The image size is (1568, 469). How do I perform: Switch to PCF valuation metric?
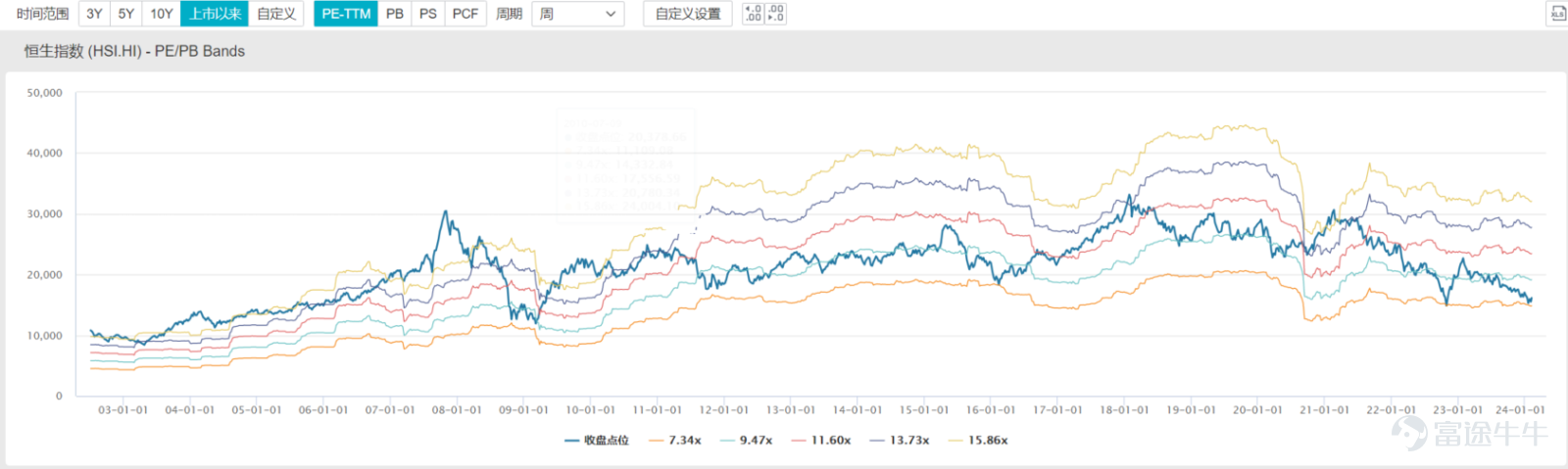pyautogui.click(x=465, y=14)
